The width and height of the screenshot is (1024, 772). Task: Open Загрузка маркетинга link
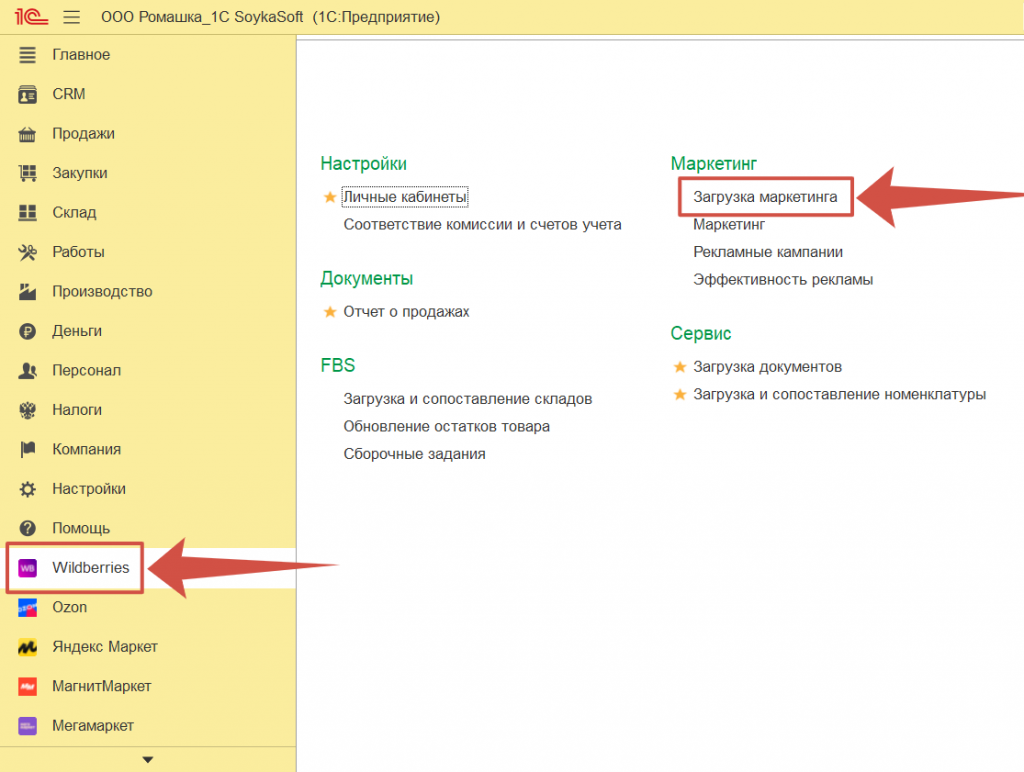tap(765, 198)
